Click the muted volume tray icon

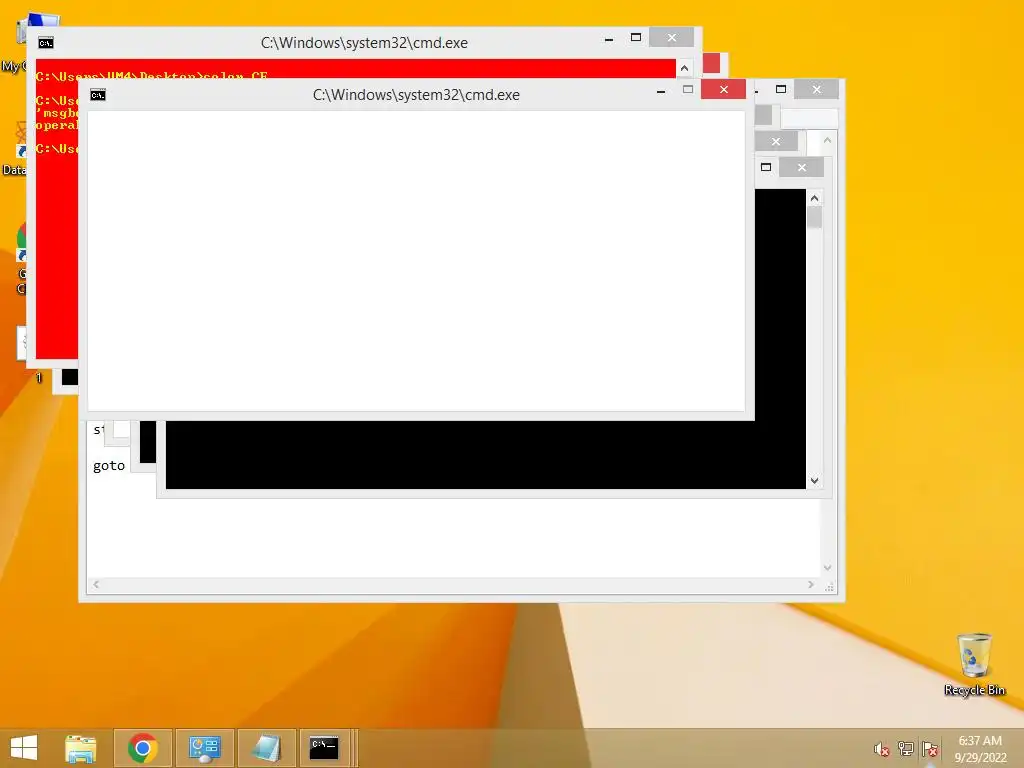882,749
